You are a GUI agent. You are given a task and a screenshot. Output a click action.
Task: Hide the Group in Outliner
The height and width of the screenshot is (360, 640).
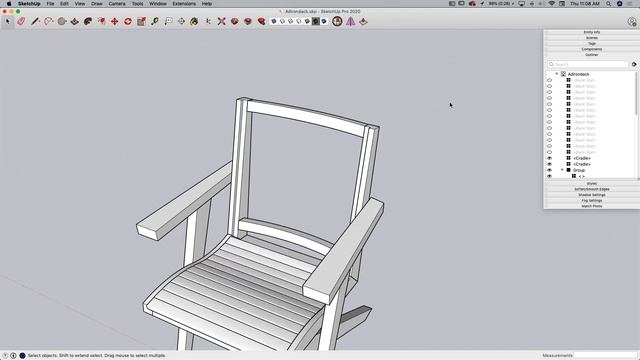[549, 170]
